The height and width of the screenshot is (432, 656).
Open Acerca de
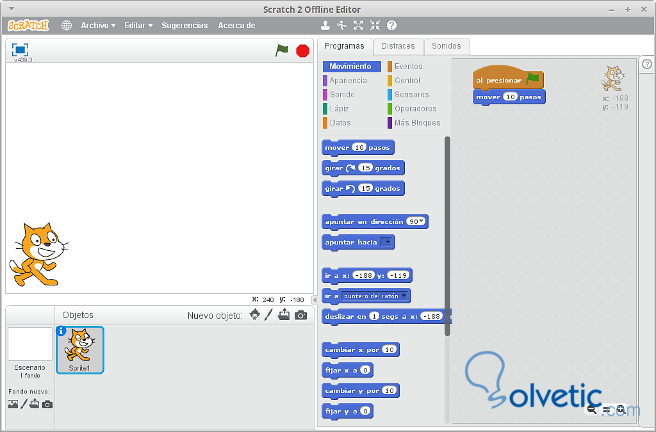236,26
